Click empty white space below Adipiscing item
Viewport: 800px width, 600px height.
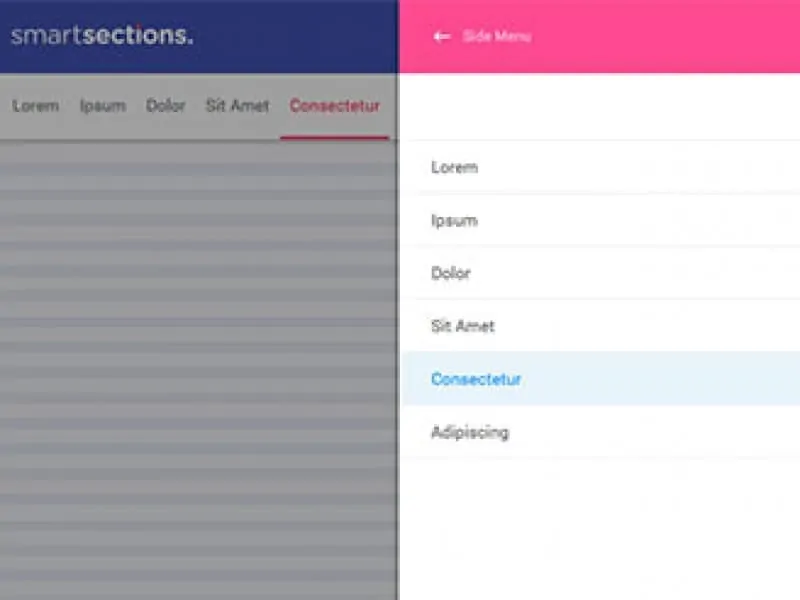(x=600, y=530)
